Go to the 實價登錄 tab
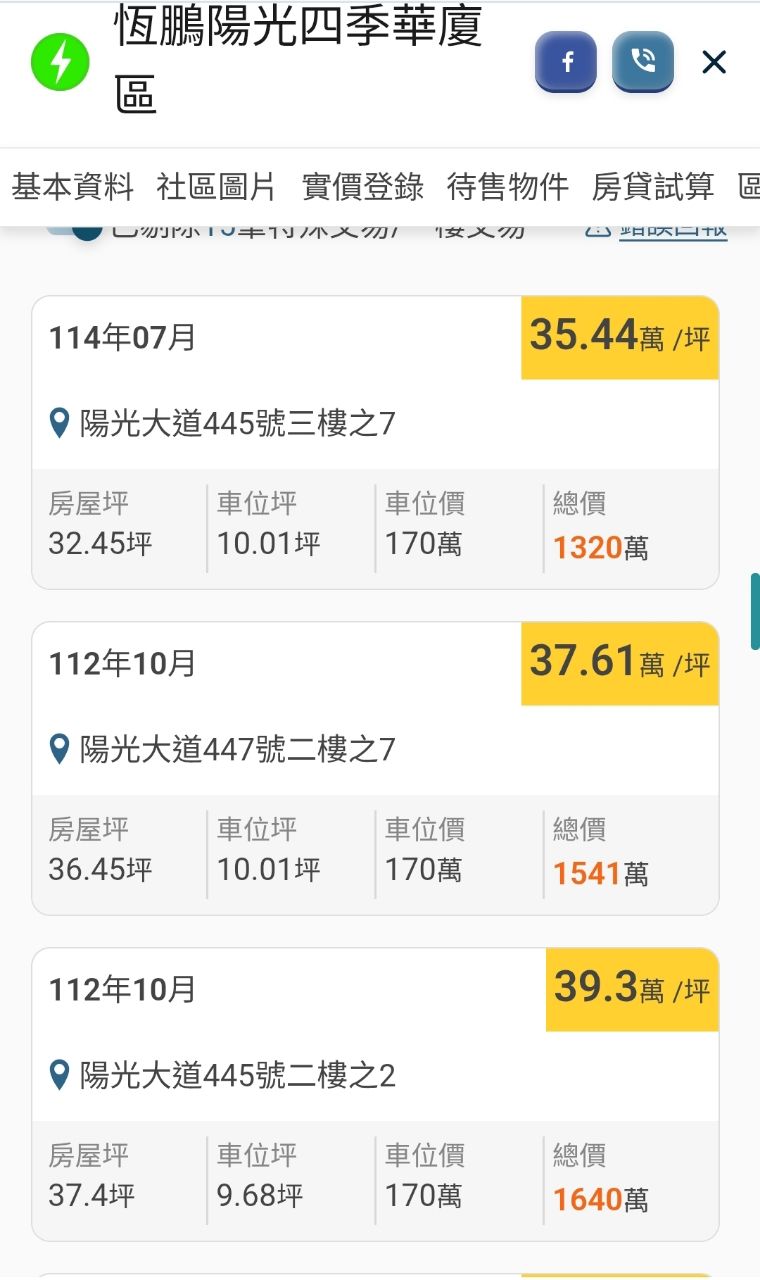 pos(363,186)
